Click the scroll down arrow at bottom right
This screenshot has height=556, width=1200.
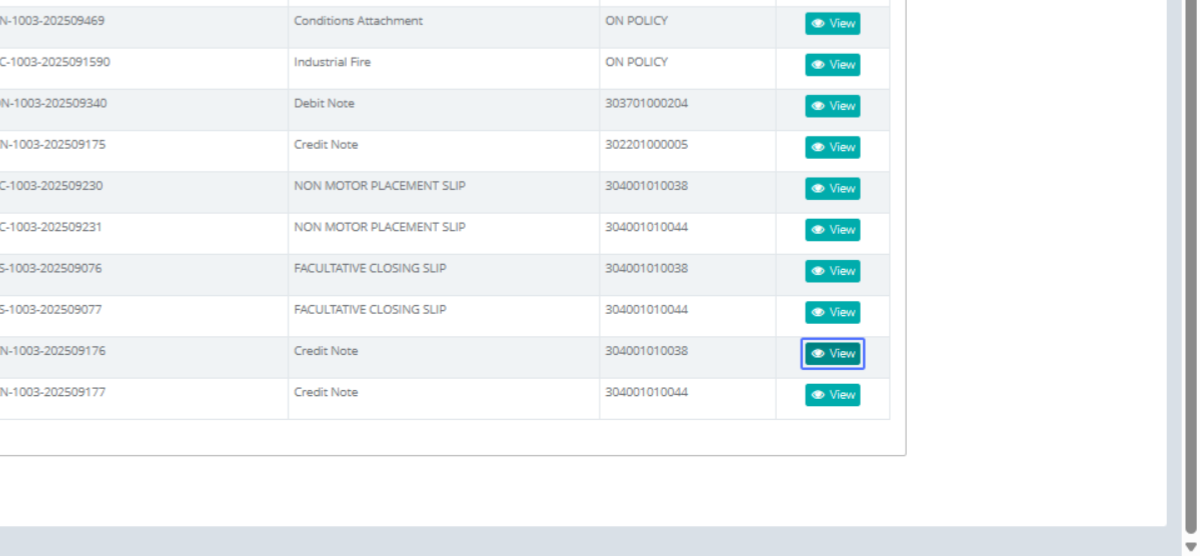pos(1190,546)
